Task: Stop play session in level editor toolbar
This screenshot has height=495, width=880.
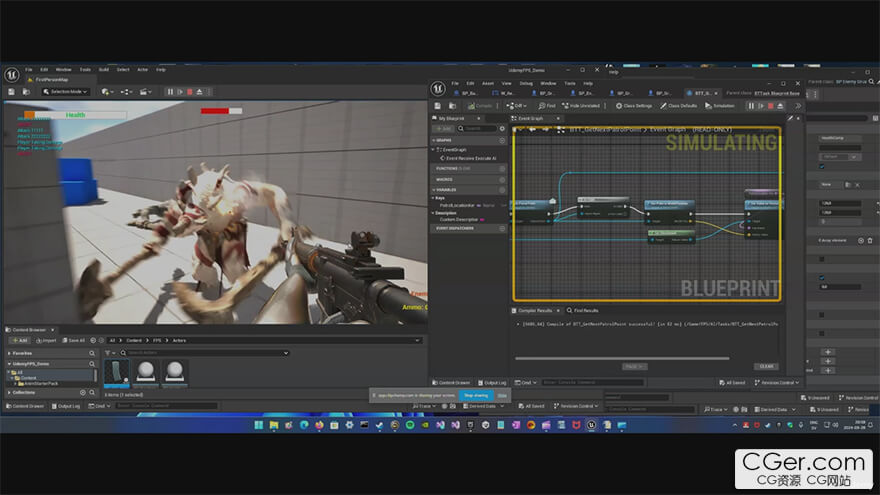Action: [x=190, y=91]
